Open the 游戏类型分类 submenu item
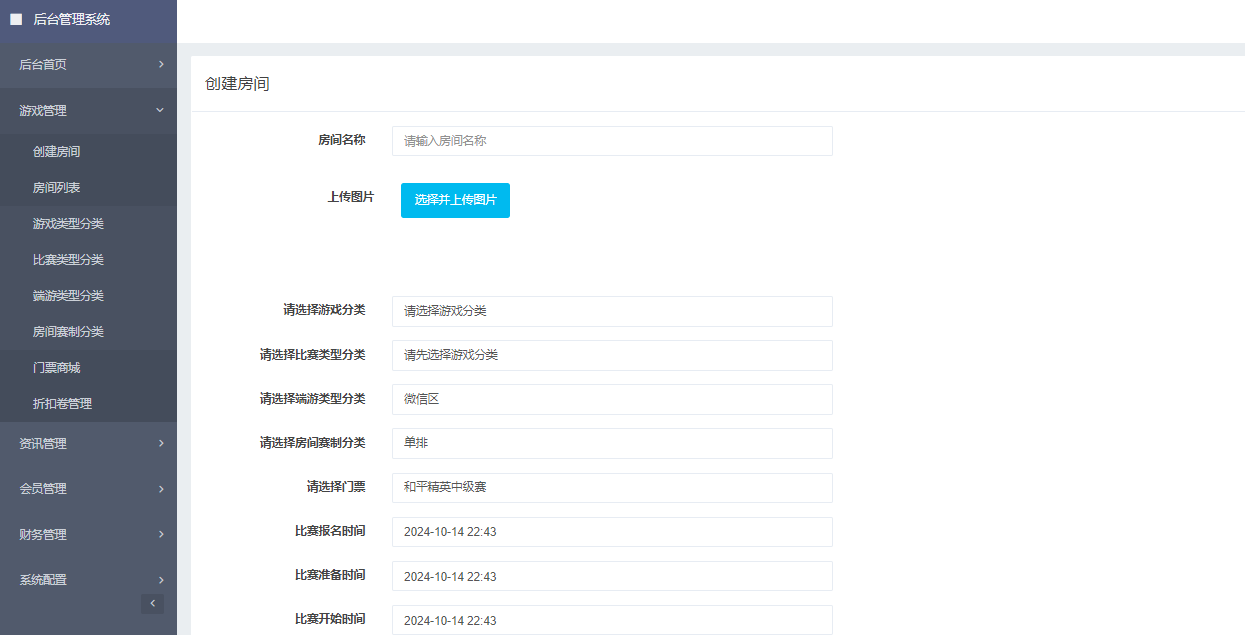Viewport: 1245px width, 635px height. pyautogui.click(x=68, y=224)
